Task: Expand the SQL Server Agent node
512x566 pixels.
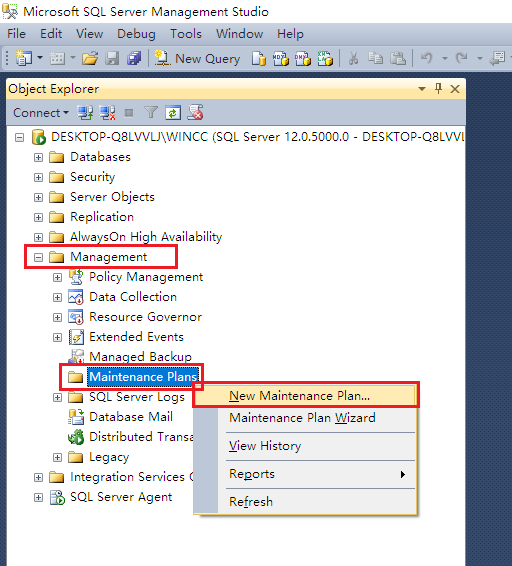Action: pos(38,497)
